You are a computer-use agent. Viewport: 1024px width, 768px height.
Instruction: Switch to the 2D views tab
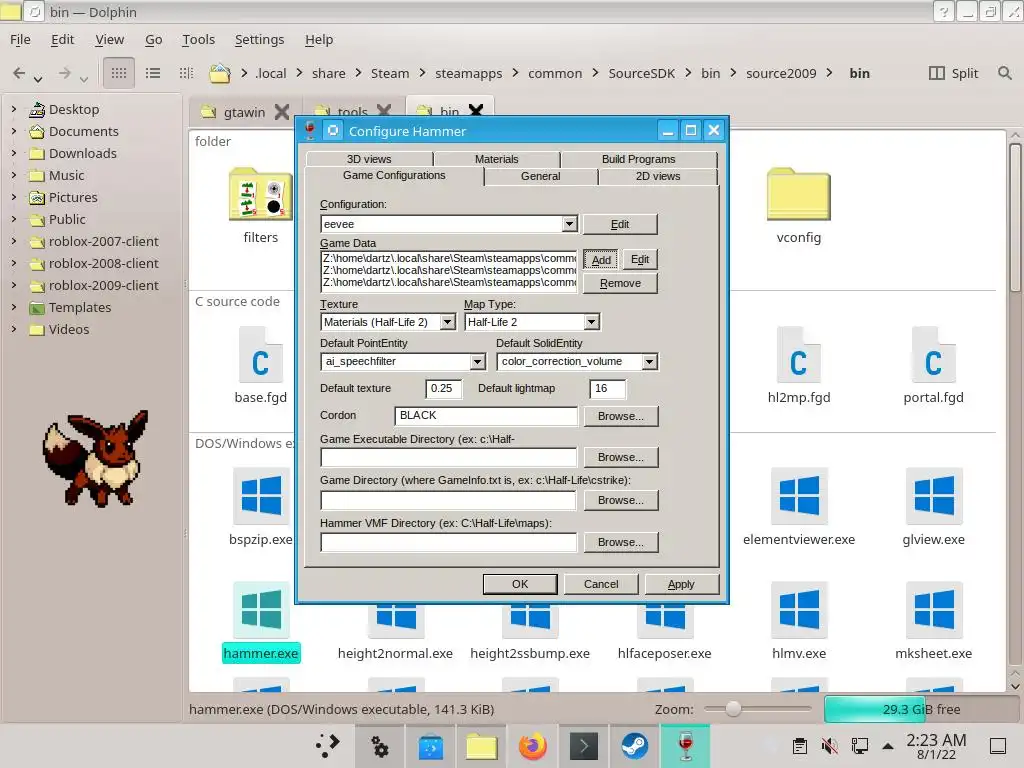click(x=658, y=176)
